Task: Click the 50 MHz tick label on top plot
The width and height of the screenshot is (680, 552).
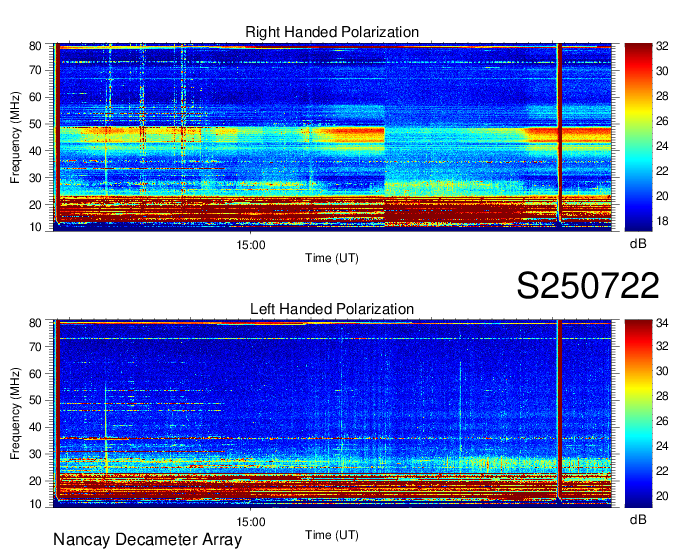Action: 35,124
